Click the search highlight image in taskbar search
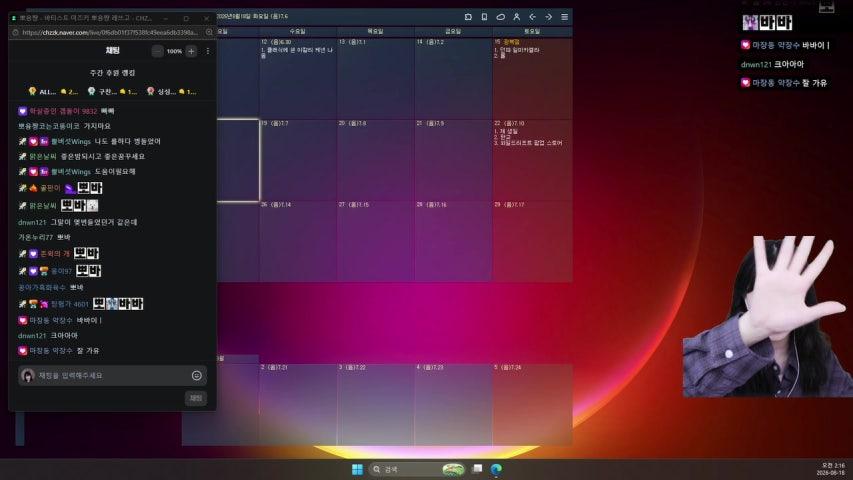853x480 pixels. point(453,469)
